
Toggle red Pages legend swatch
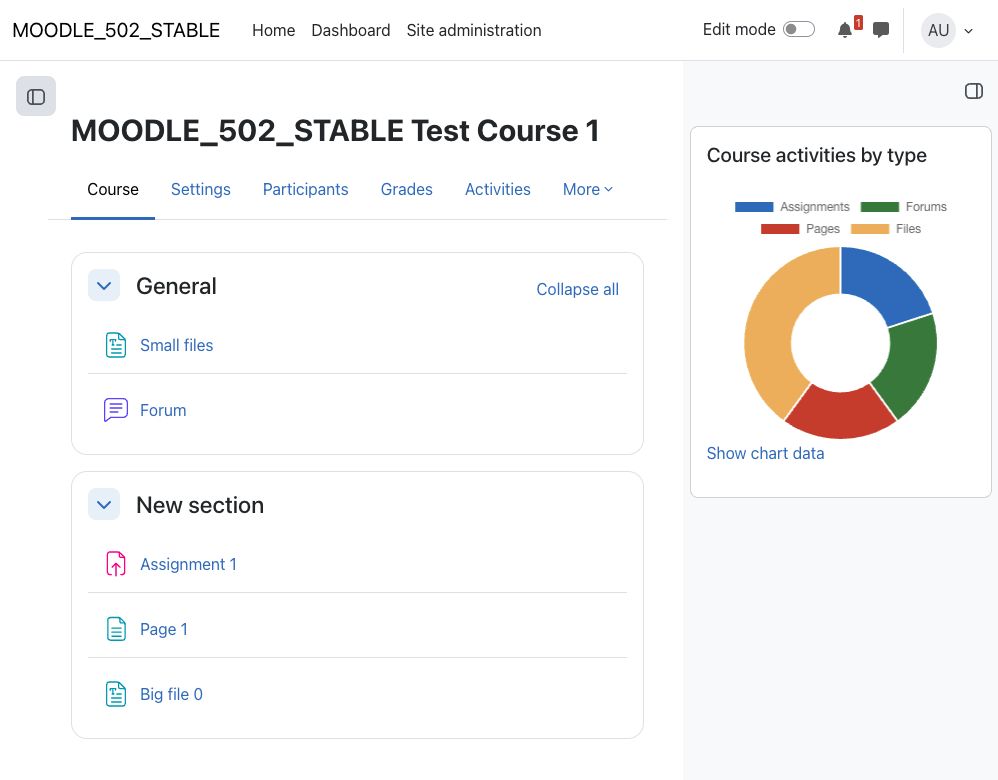pyautogui.click(x=780, y=229)
